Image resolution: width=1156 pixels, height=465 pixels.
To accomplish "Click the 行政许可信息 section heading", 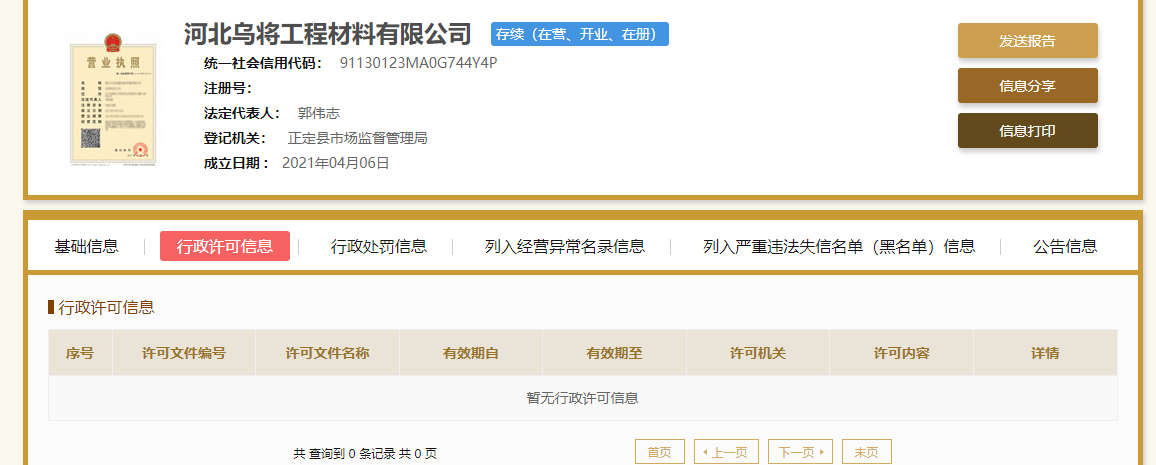I will tap(106, 307).
